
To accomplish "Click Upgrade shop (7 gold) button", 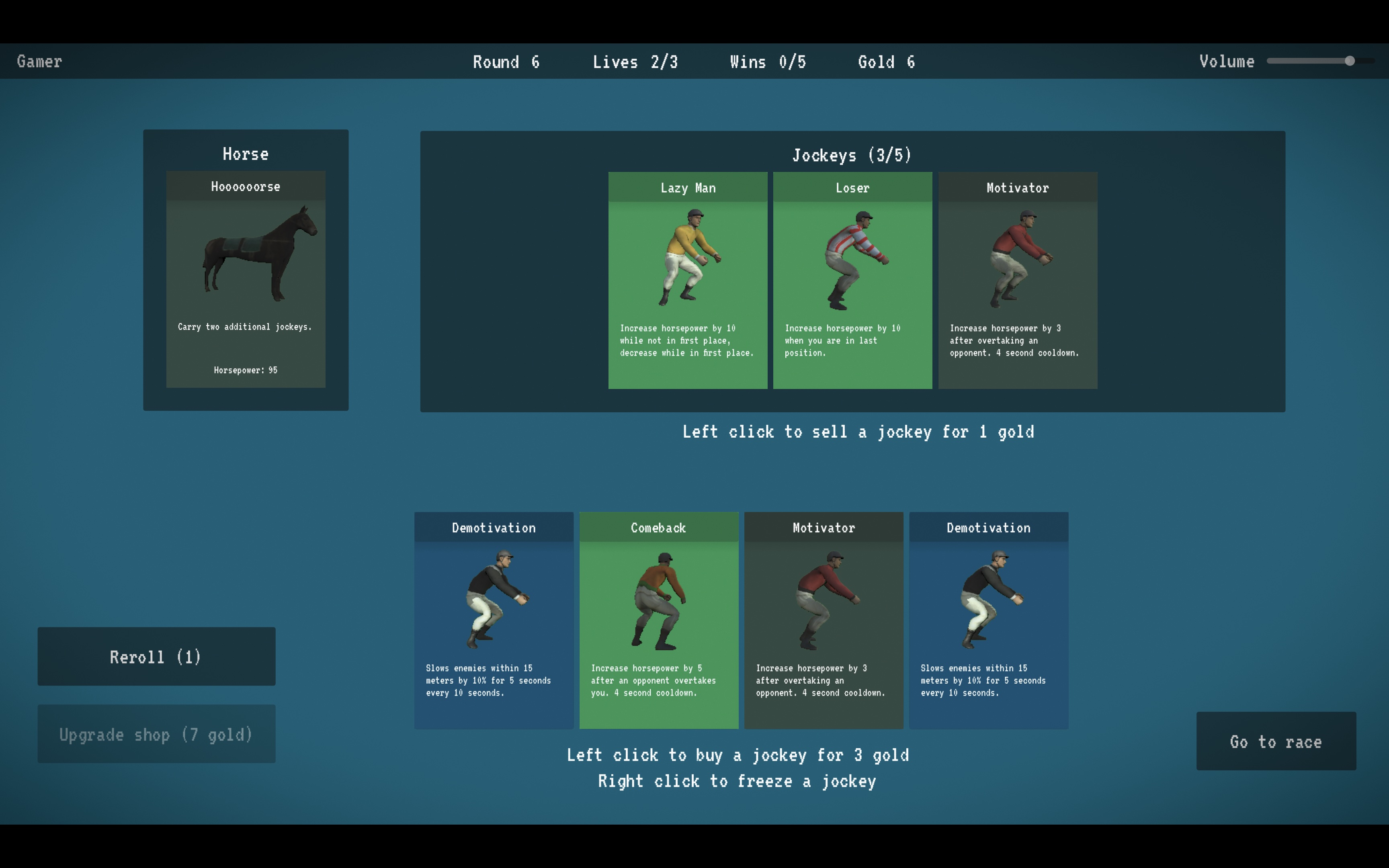I will tap(156, 734).
